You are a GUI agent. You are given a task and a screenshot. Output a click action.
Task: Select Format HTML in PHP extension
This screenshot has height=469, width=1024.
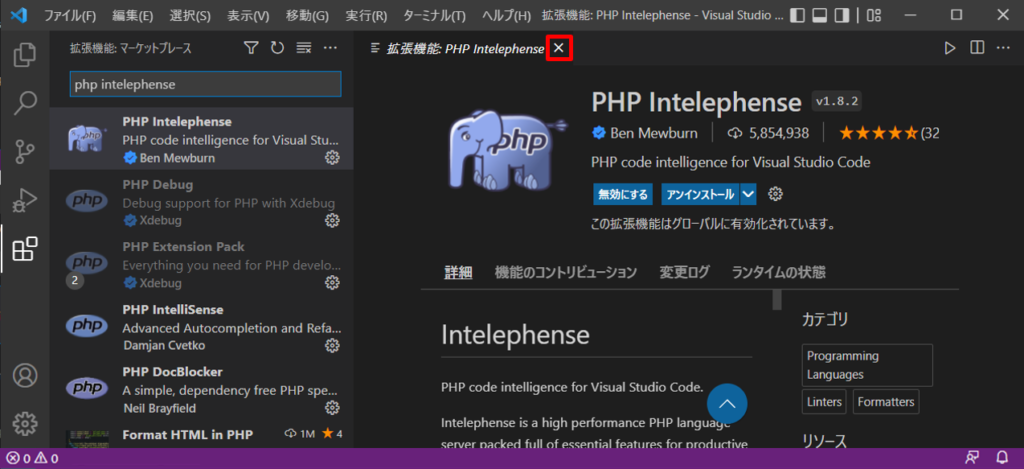202,435
